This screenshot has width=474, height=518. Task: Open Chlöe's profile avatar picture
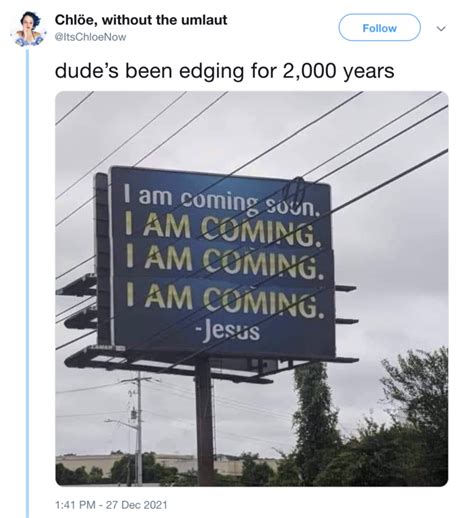point(28,28)
